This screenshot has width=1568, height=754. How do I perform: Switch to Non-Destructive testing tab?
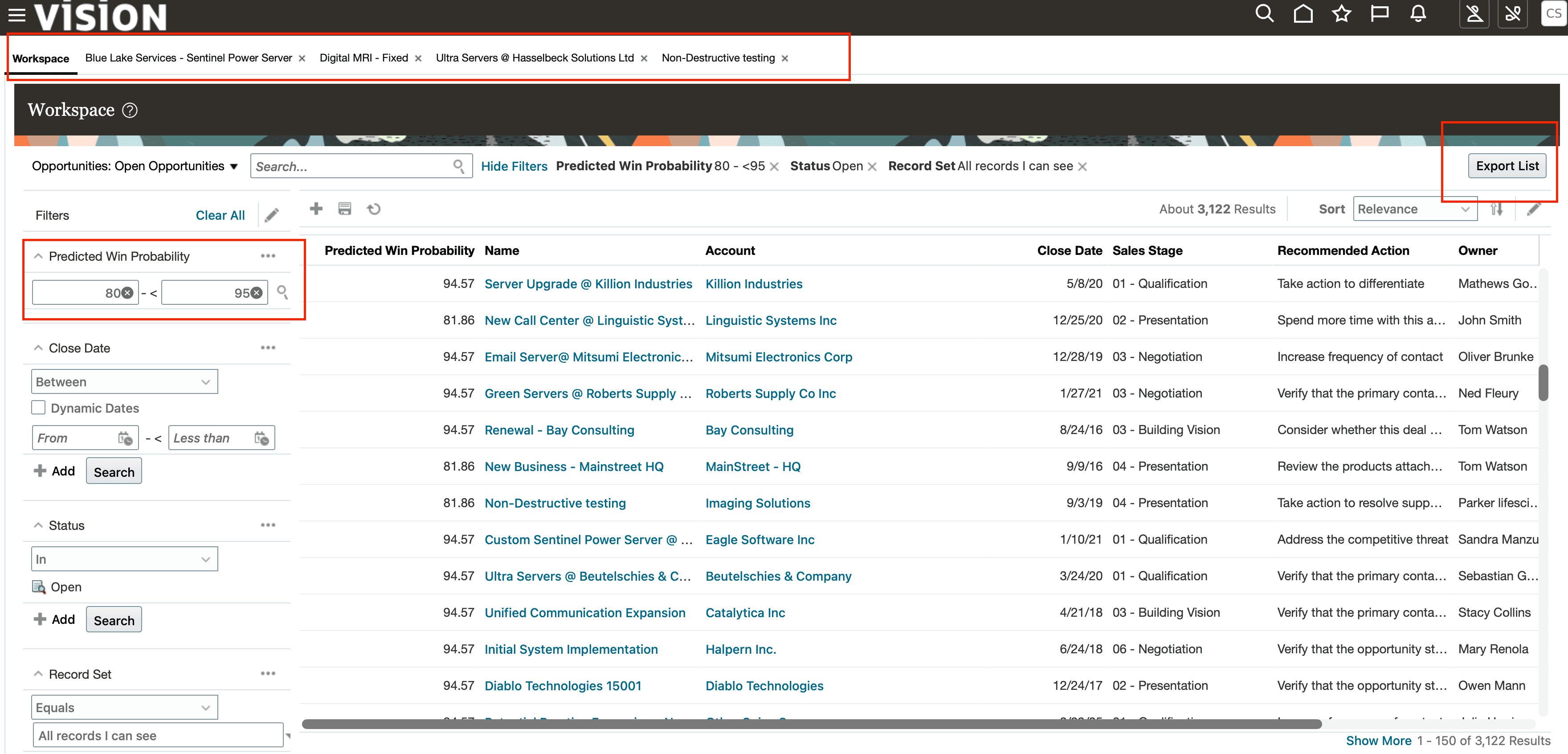pos(718,58)
